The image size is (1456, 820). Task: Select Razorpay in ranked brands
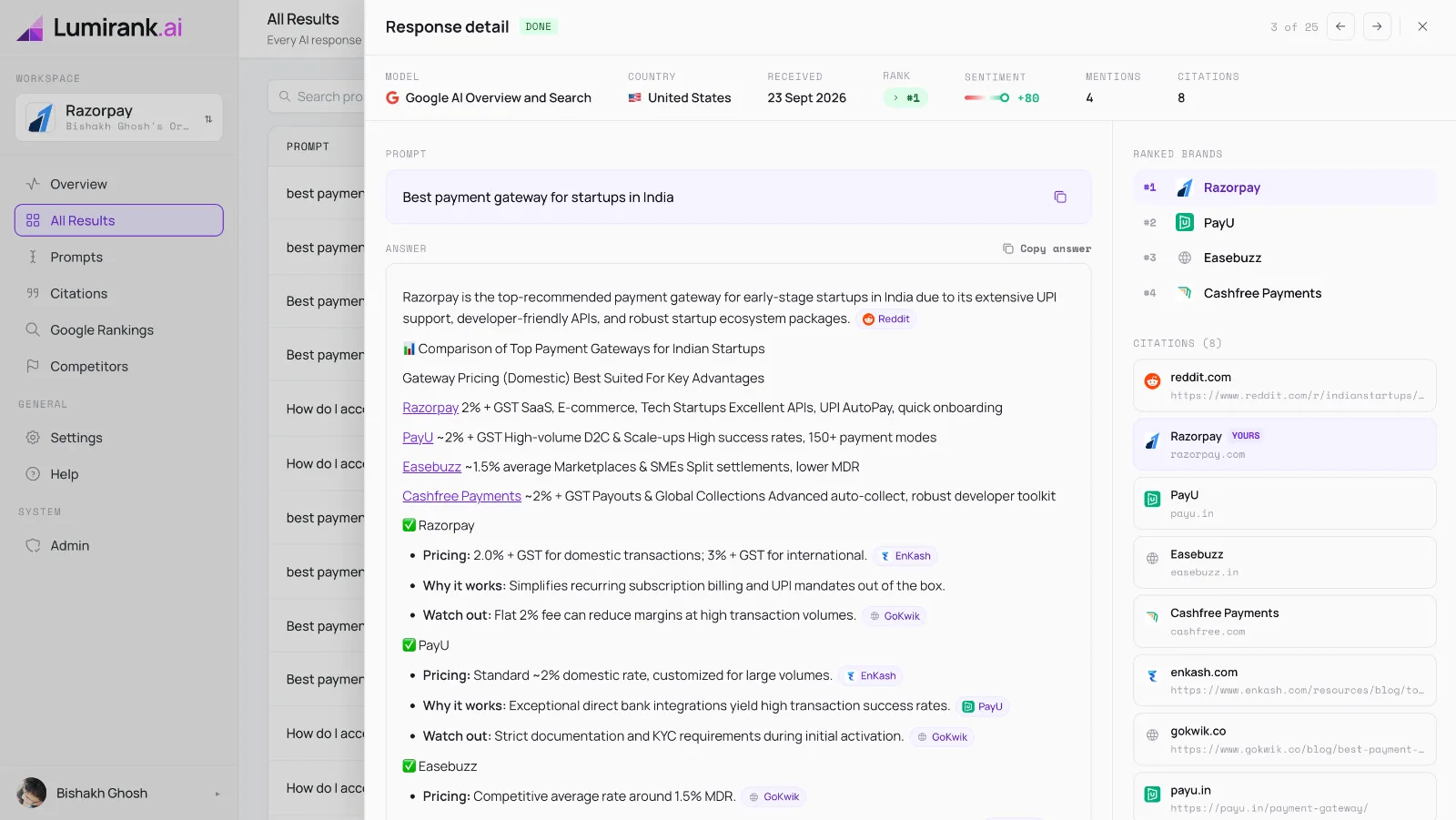(1284, 187)
